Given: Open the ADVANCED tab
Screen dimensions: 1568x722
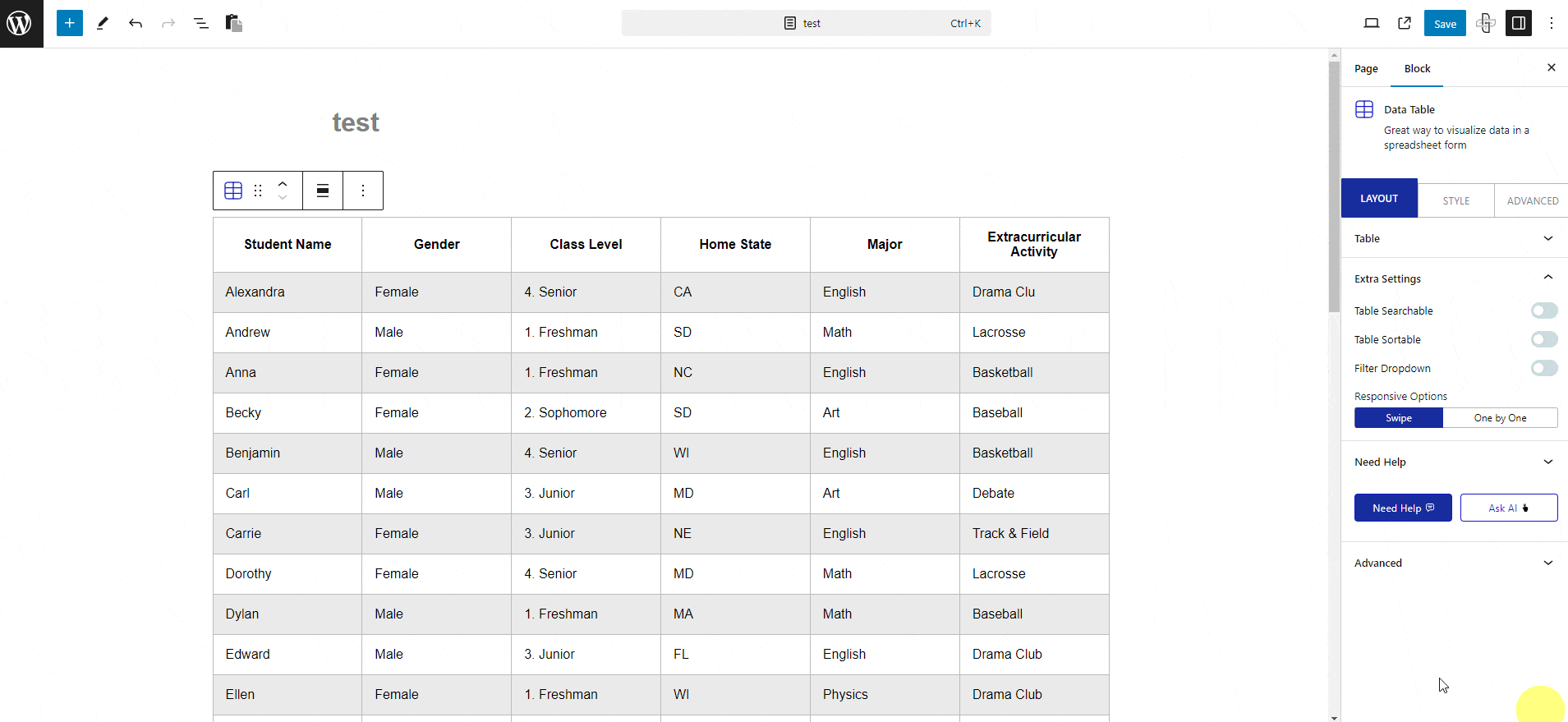Looking at the screenshot, I should click(x=1532, y=200).
